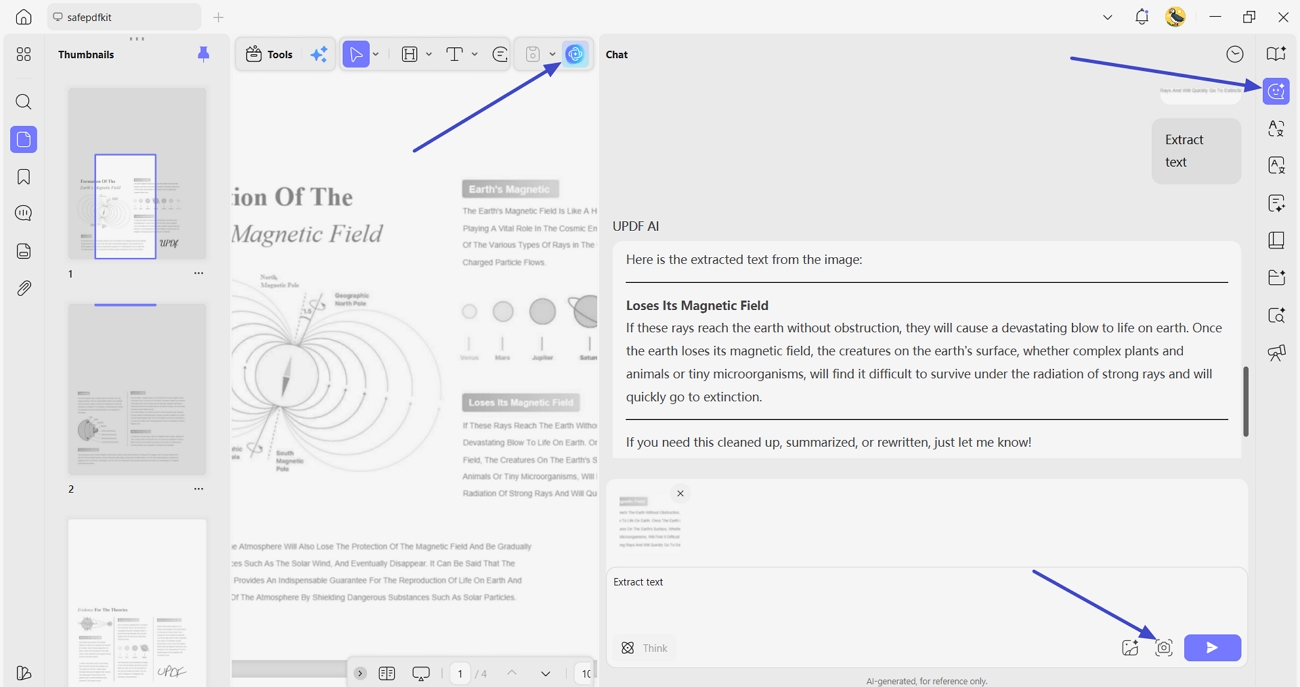Open the Bookmarks panel in left sidebar
This screenshot has height=687, width=1300.
pos(24,177)
